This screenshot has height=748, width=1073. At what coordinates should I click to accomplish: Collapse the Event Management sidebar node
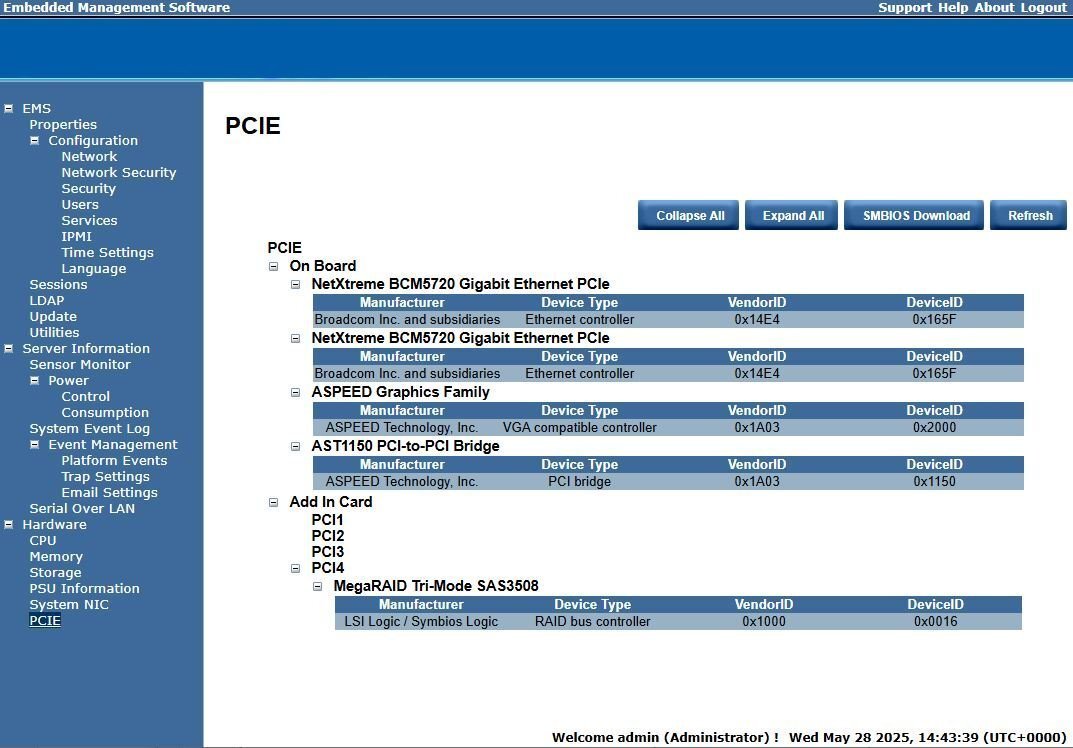tap(34, 445)
